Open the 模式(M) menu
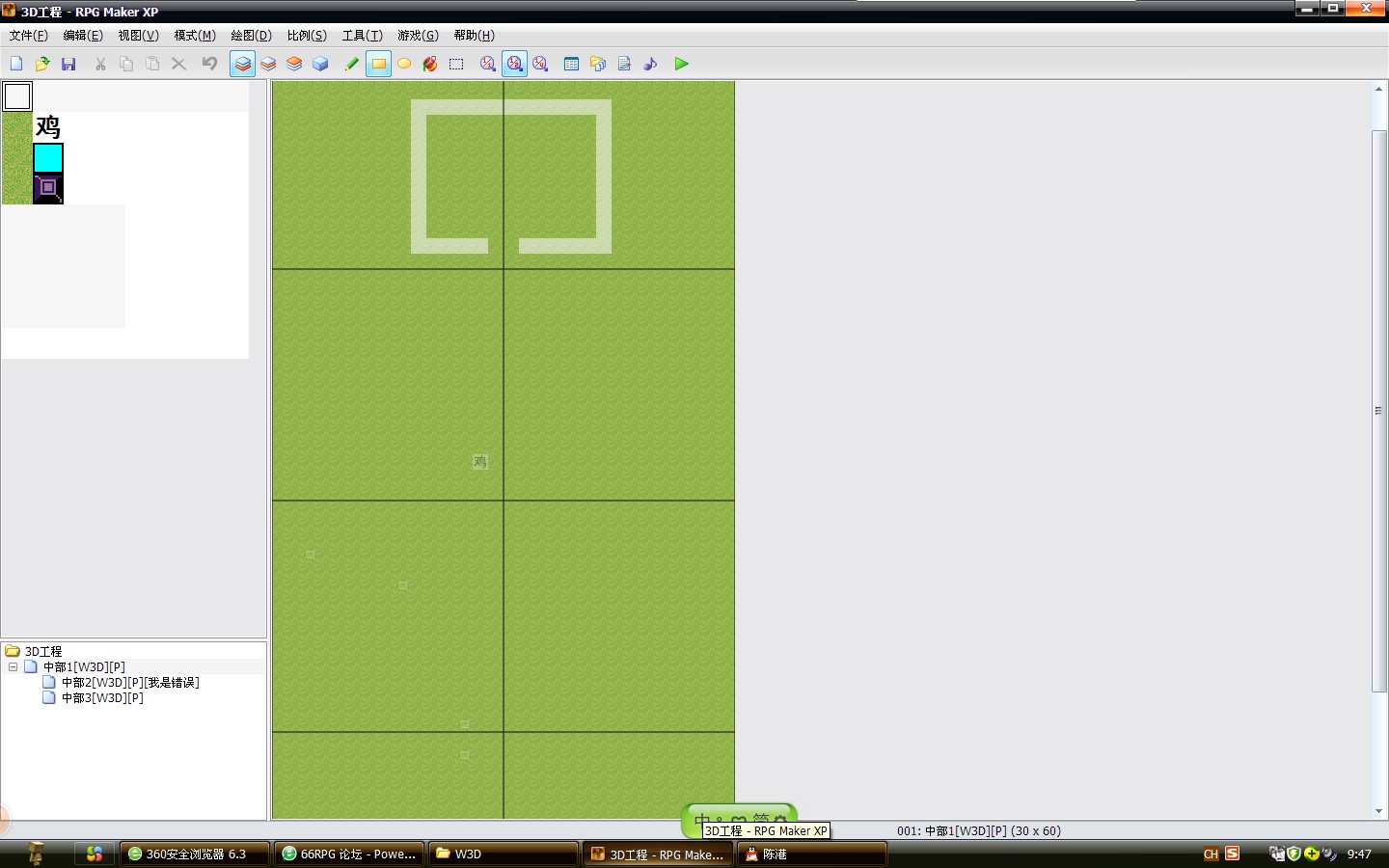 195,36
